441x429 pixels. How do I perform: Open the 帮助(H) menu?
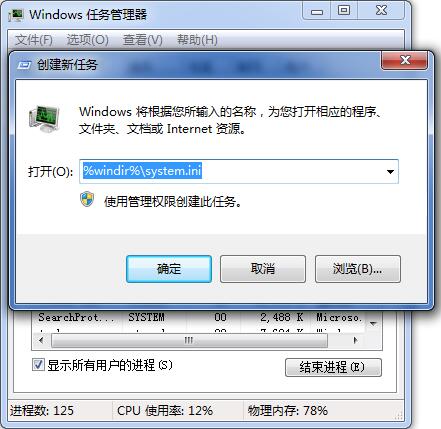[197, 40]
